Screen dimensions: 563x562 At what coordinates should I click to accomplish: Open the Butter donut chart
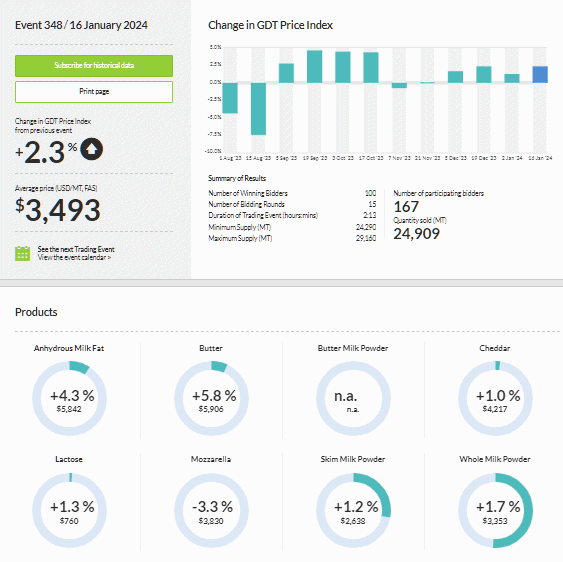211,398
